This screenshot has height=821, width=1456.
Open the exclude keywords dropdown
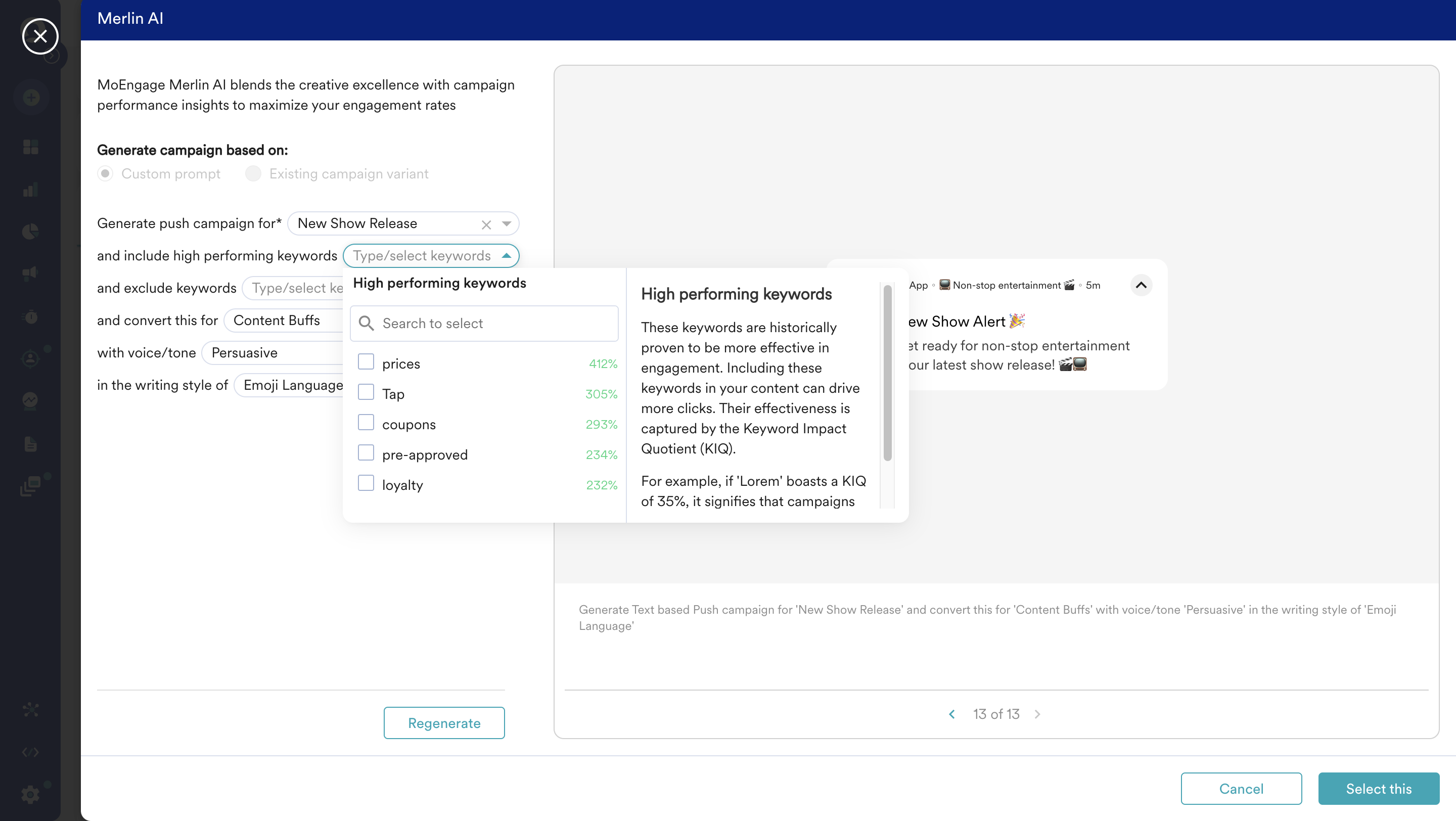tap(293, 288)
